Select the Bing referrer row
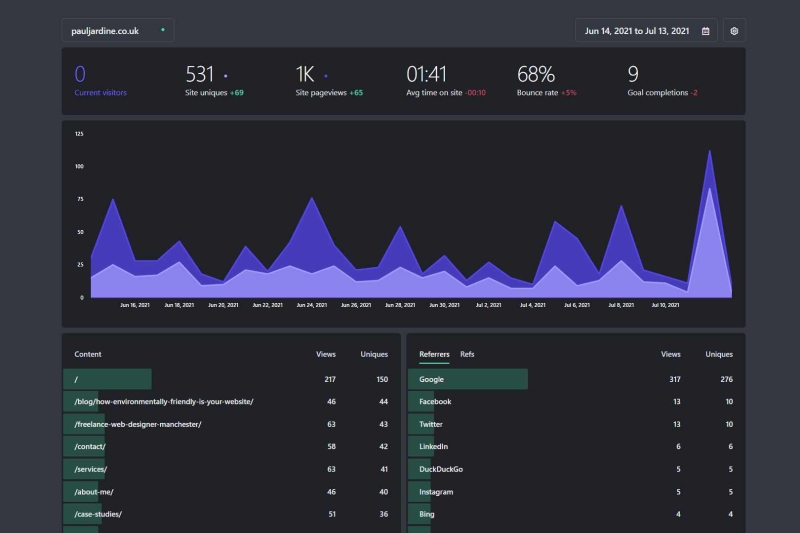The image size is (800, 533). [x=576, y=514]
